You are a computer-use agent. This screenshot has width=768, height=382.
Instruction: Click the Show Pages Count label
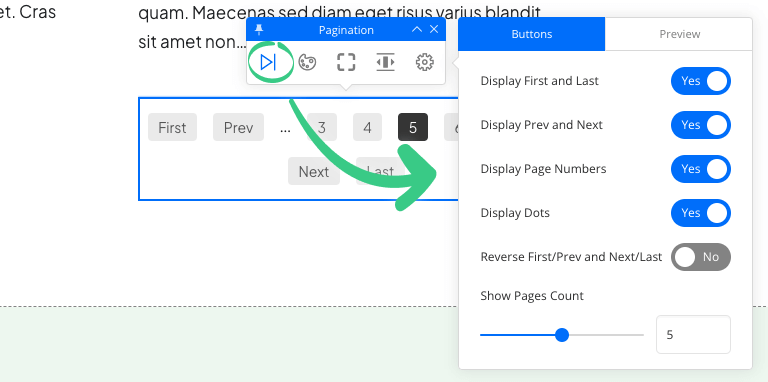coord(532,296)
